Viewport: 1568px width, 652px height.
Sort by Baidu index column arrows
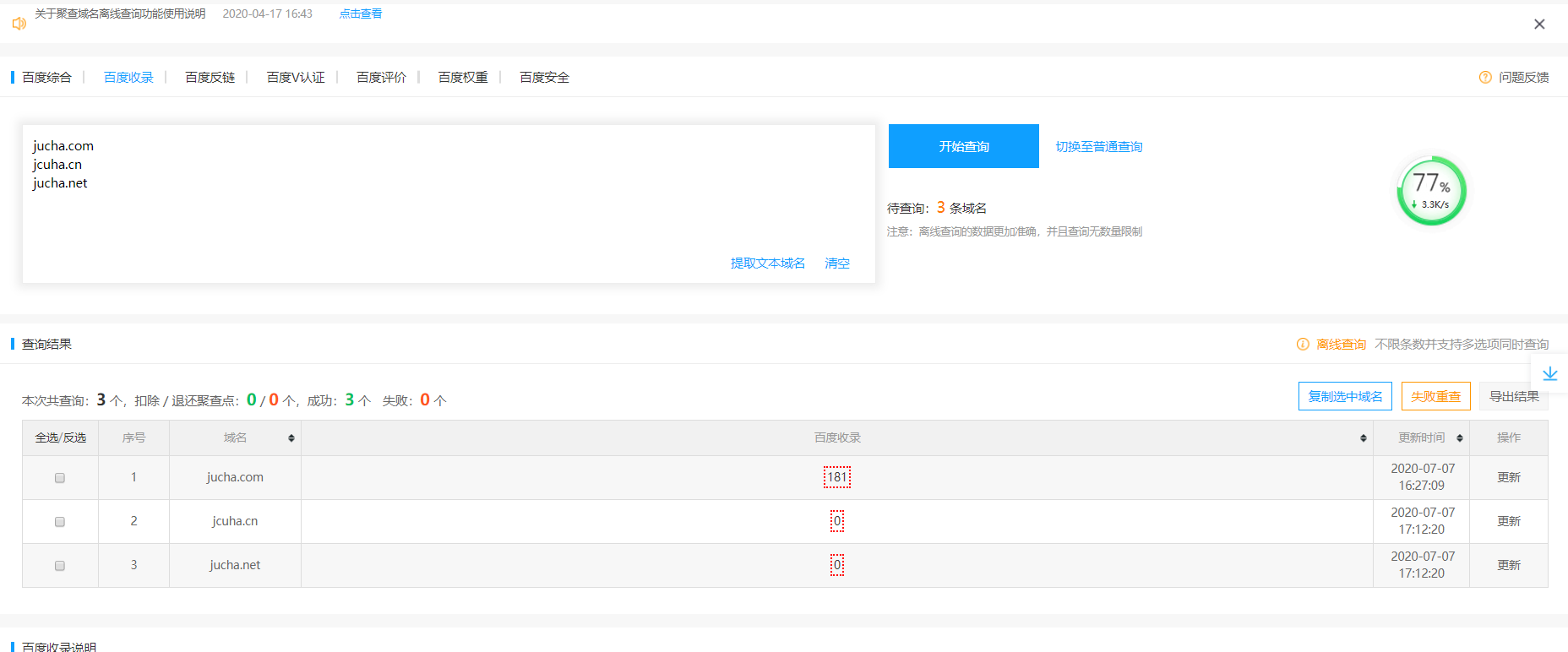(1363, 438)
